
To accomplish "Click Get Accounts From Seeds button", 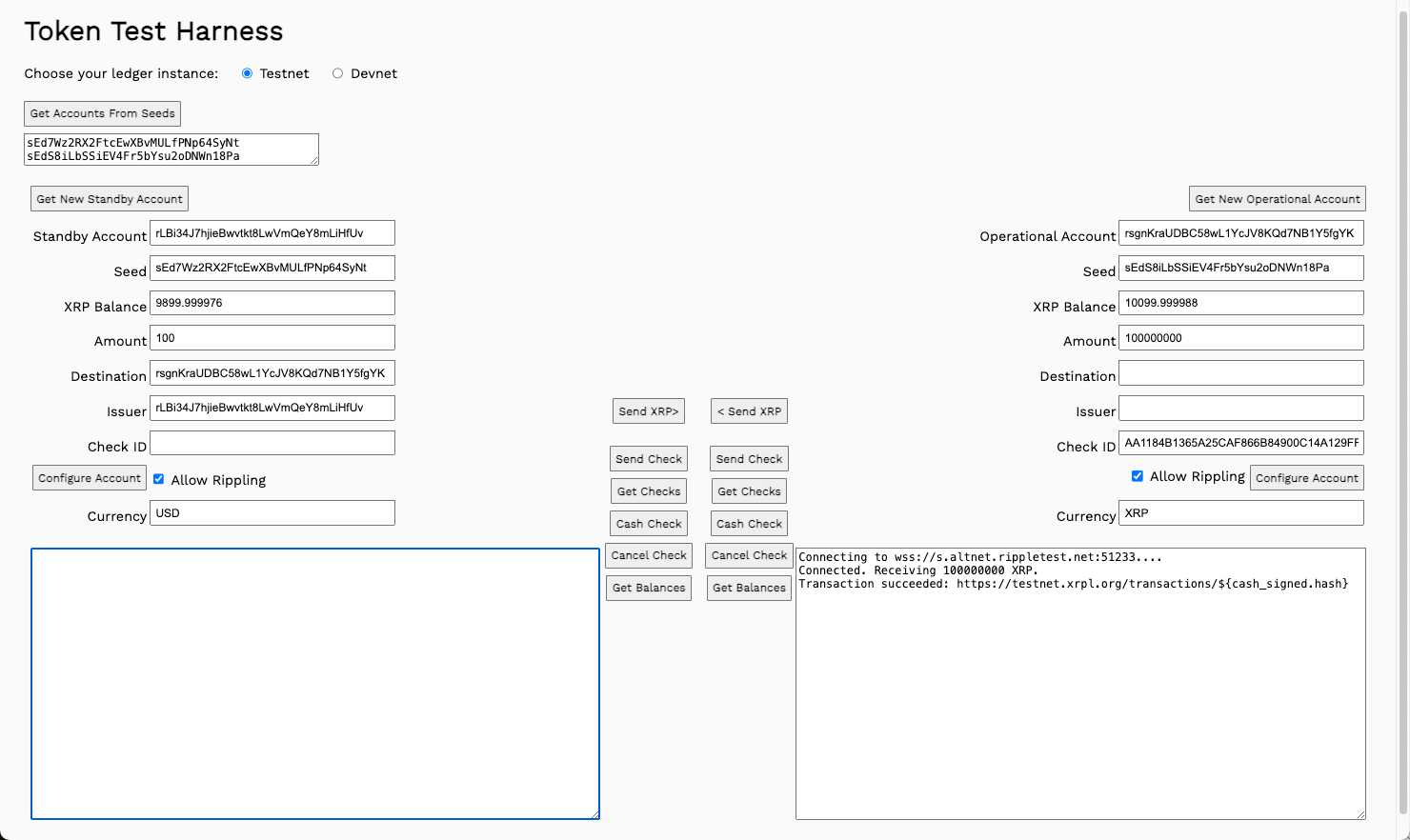I will point(102,113).
